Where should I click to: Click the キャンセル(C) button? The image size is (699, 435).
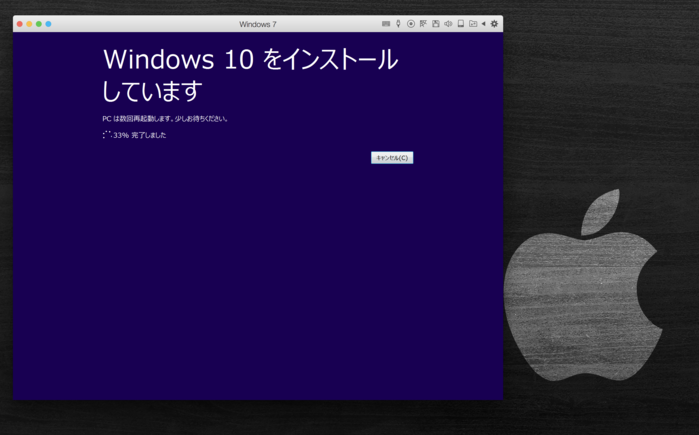coord(392,158)
